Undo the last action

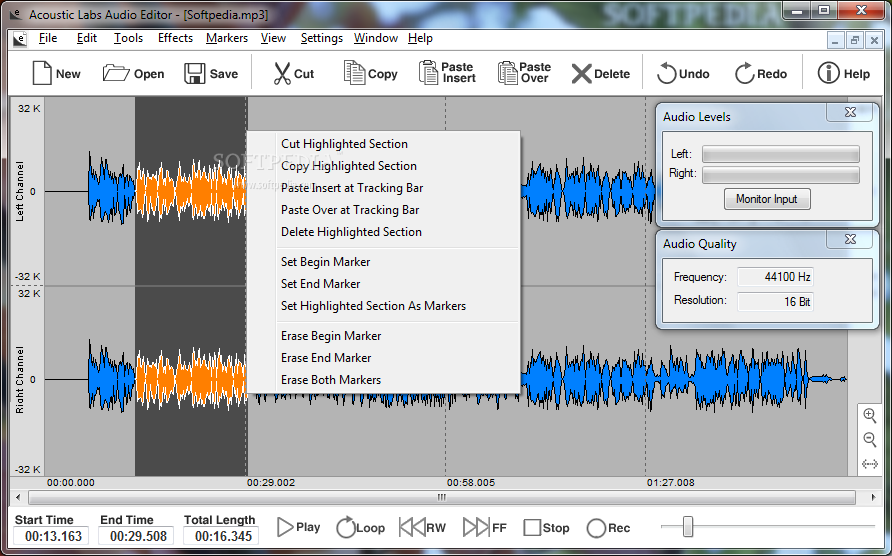pos(683,73)
